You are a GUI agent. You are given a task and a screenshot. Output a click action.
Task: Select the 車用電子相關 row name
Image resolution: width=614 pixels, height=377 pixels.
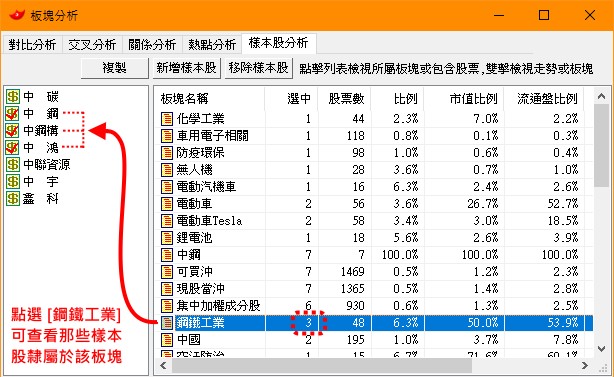[x=213, y=136]
